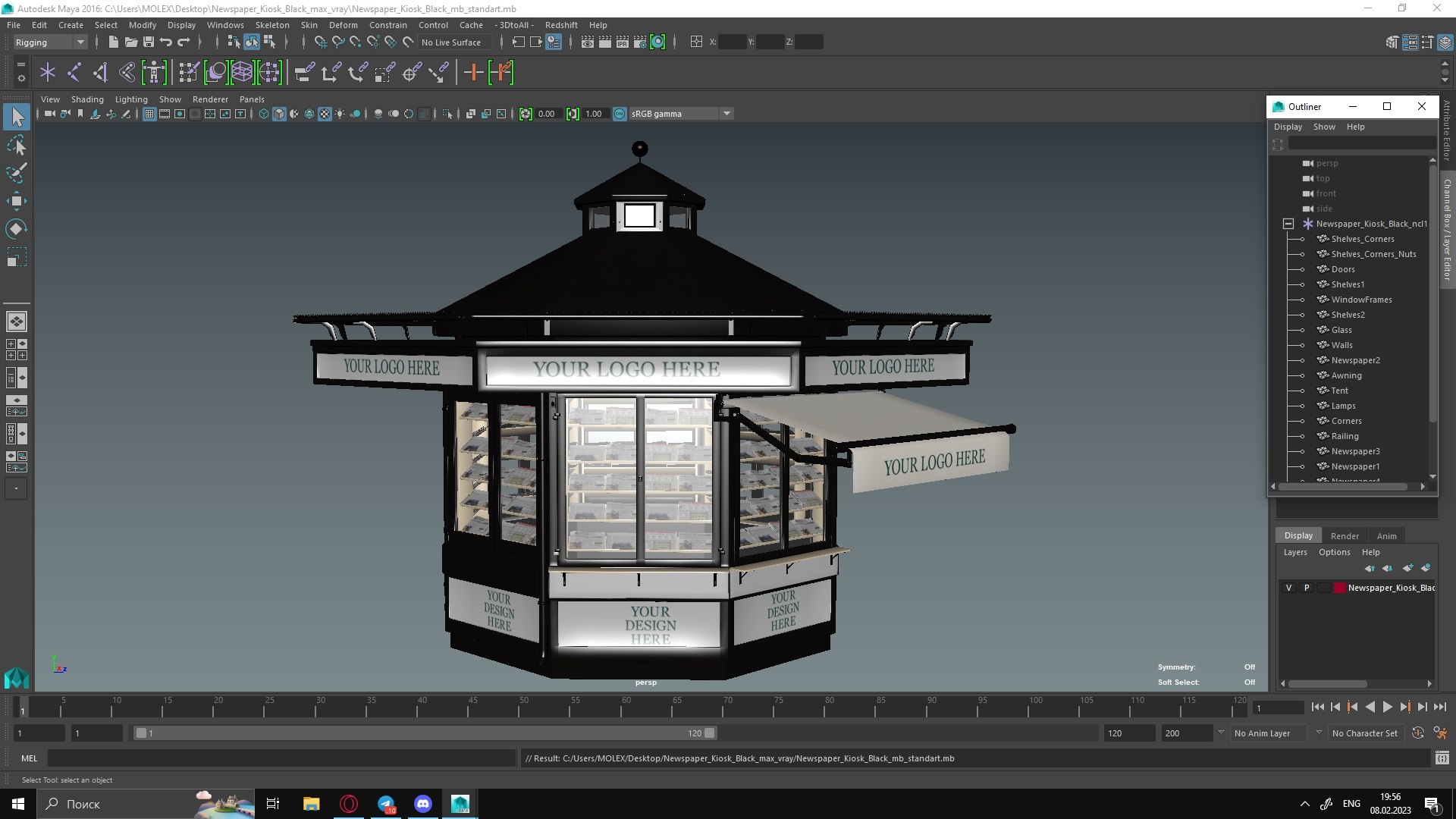Switch to the Anim layer tab
The image size is (1456, 819).
pos(1386,535)
